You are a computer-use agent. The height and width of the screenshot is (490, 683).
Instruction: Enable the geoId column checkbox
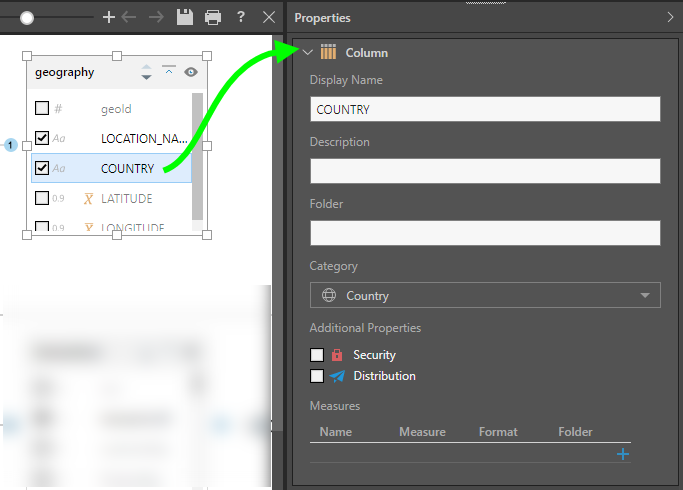[42, 108]
